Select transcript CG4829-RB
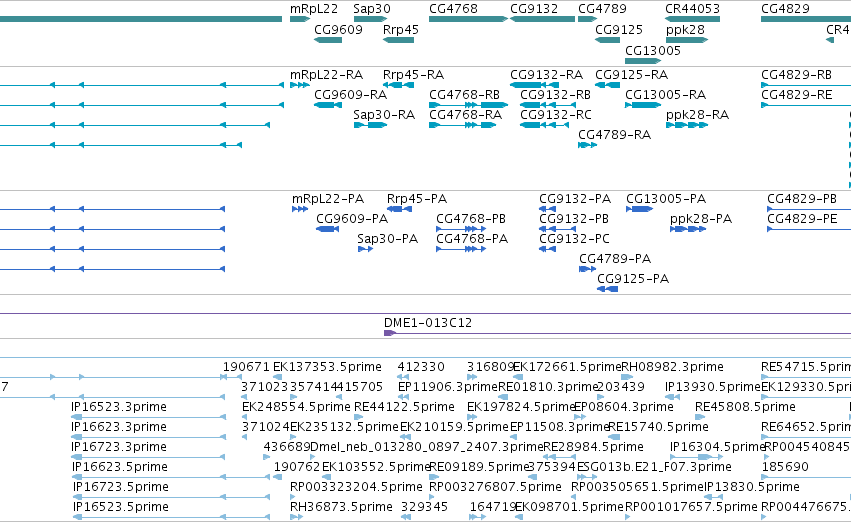This screenshot has width=851, height=522. 796,74
